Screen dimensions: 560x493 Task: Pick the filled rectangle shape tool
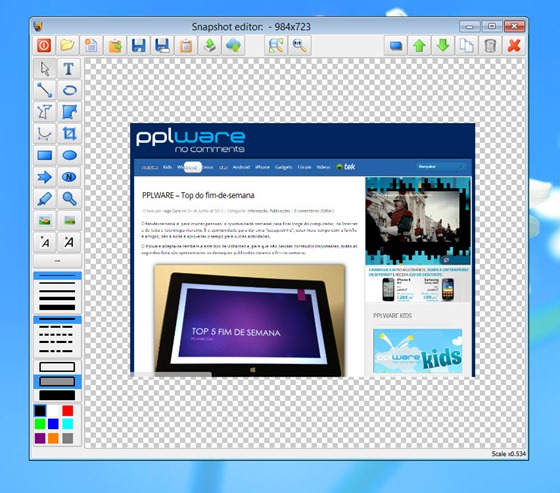tap(45, 155)
